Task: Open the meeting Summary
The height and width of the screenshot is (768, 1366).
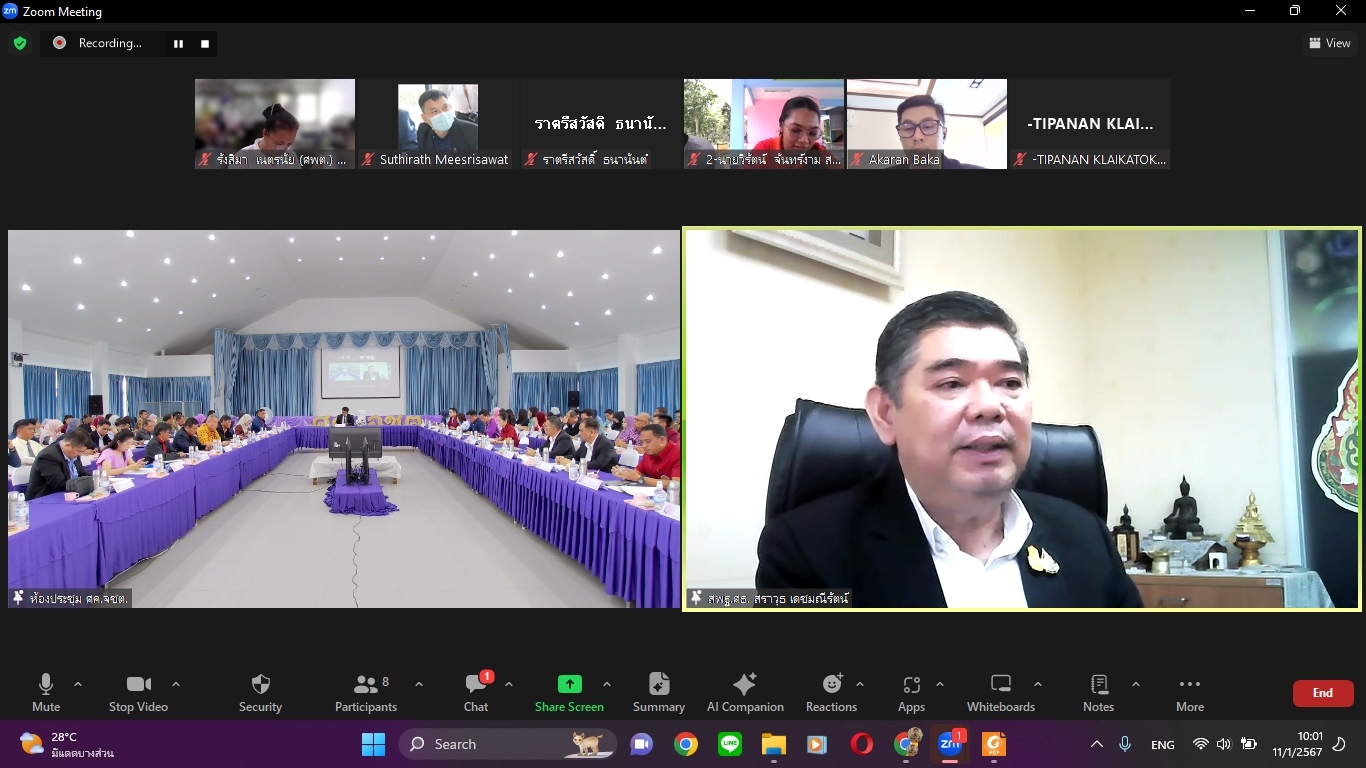Action: tap(658, 692)
